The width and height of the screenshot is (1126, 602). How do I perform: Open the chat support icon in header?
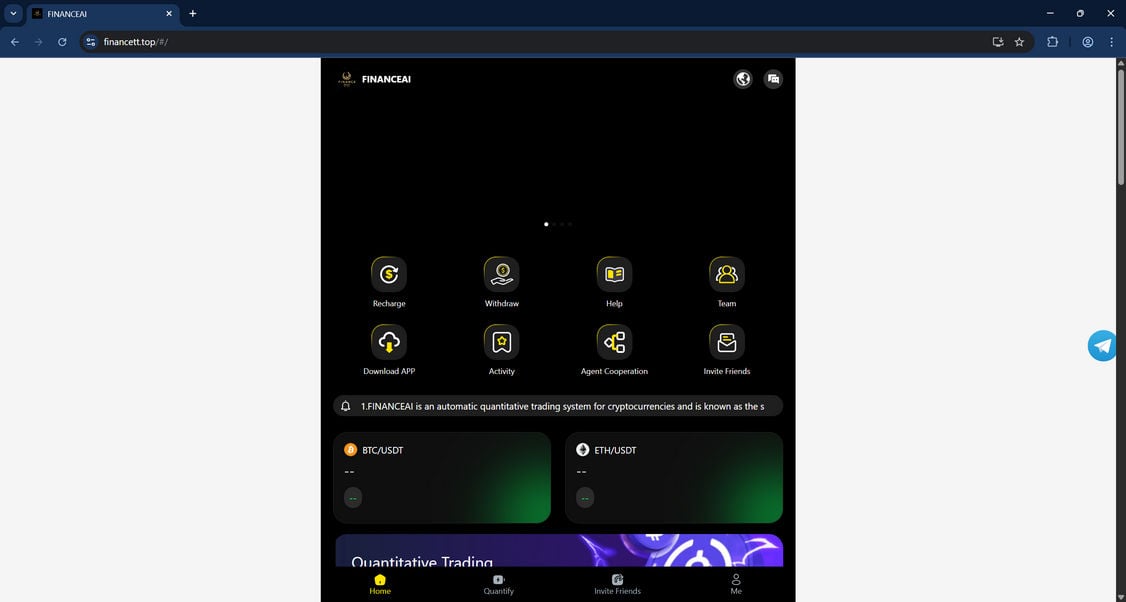(773, 79)
